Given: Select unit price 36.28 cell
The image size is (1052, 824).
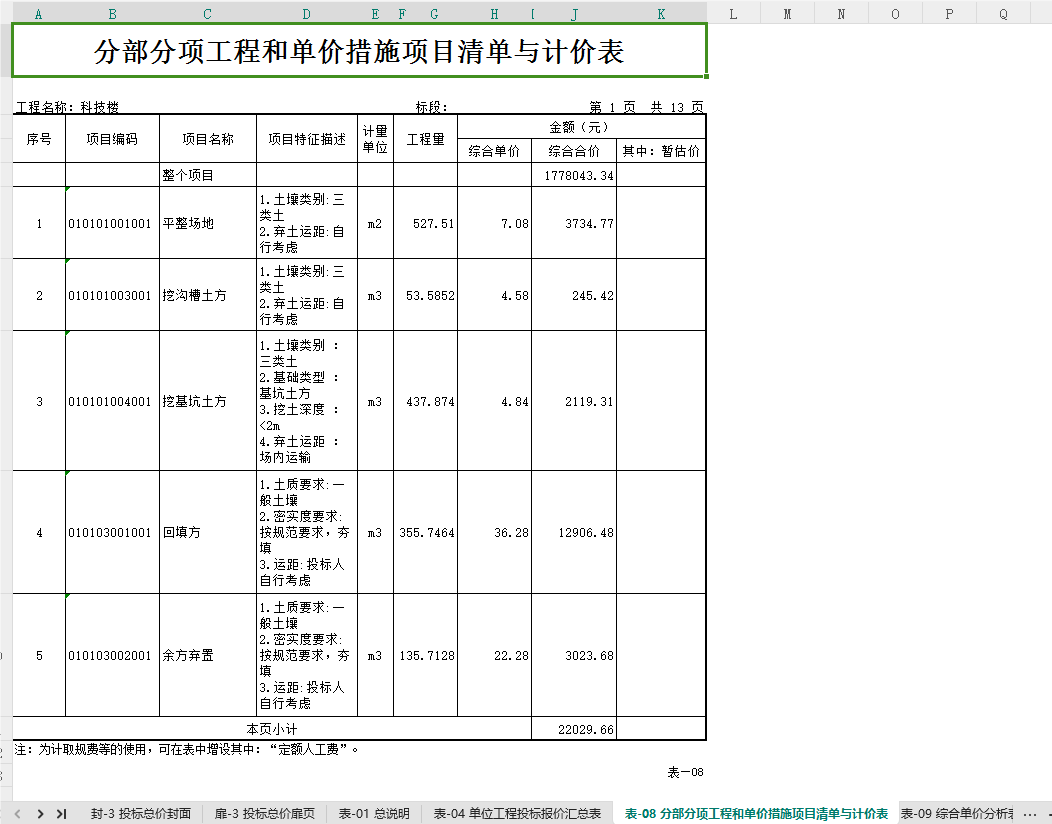Looking at the screenshot, I should click(494, 532).
